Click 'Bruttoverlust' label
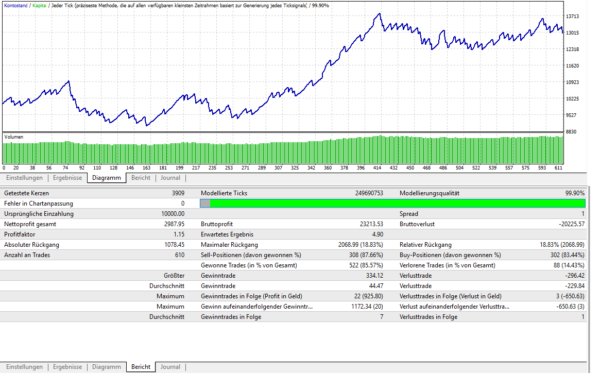Viewport: 600px width, 389px height. [x=417, y=224]
